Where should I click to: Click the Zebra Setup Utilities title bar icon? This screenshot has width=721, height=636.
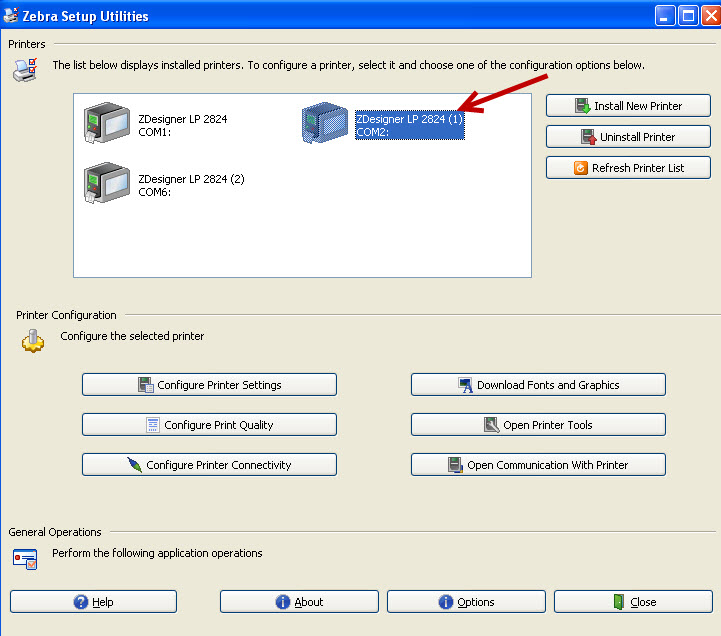12,16
